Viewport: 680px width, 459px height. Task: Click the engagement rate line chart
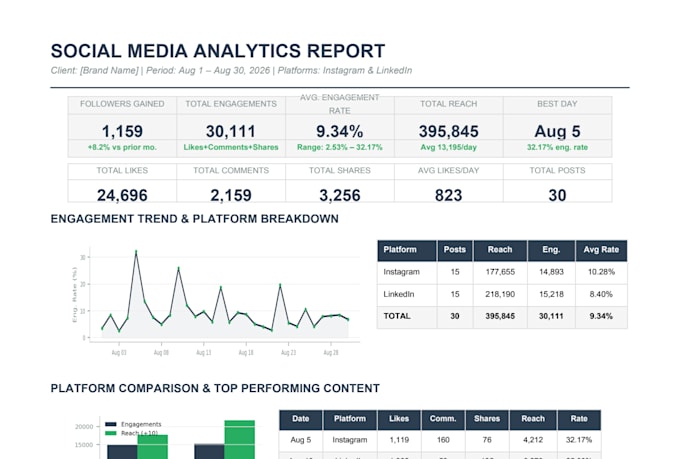[216, 302]
